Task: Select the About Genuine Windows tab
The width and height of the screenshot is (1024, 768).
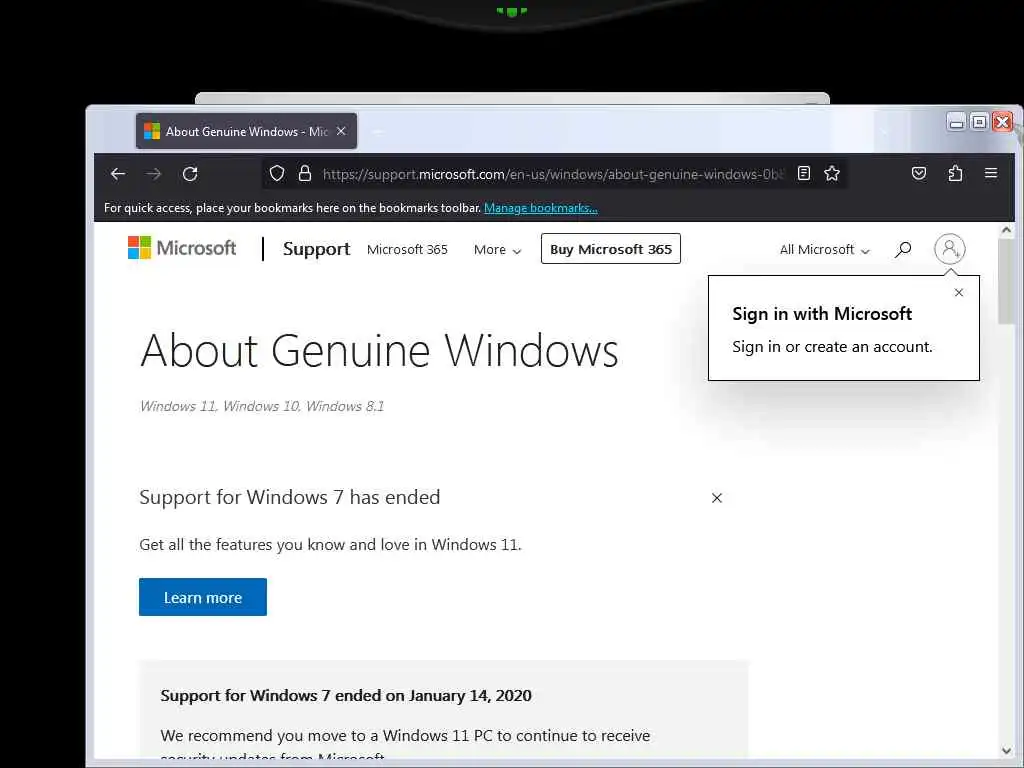Action: pos(246,131)
